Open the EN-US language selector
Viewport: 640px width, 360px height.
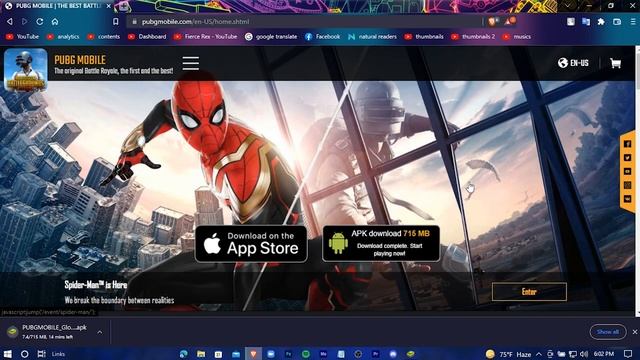click(x=573, y=63)
